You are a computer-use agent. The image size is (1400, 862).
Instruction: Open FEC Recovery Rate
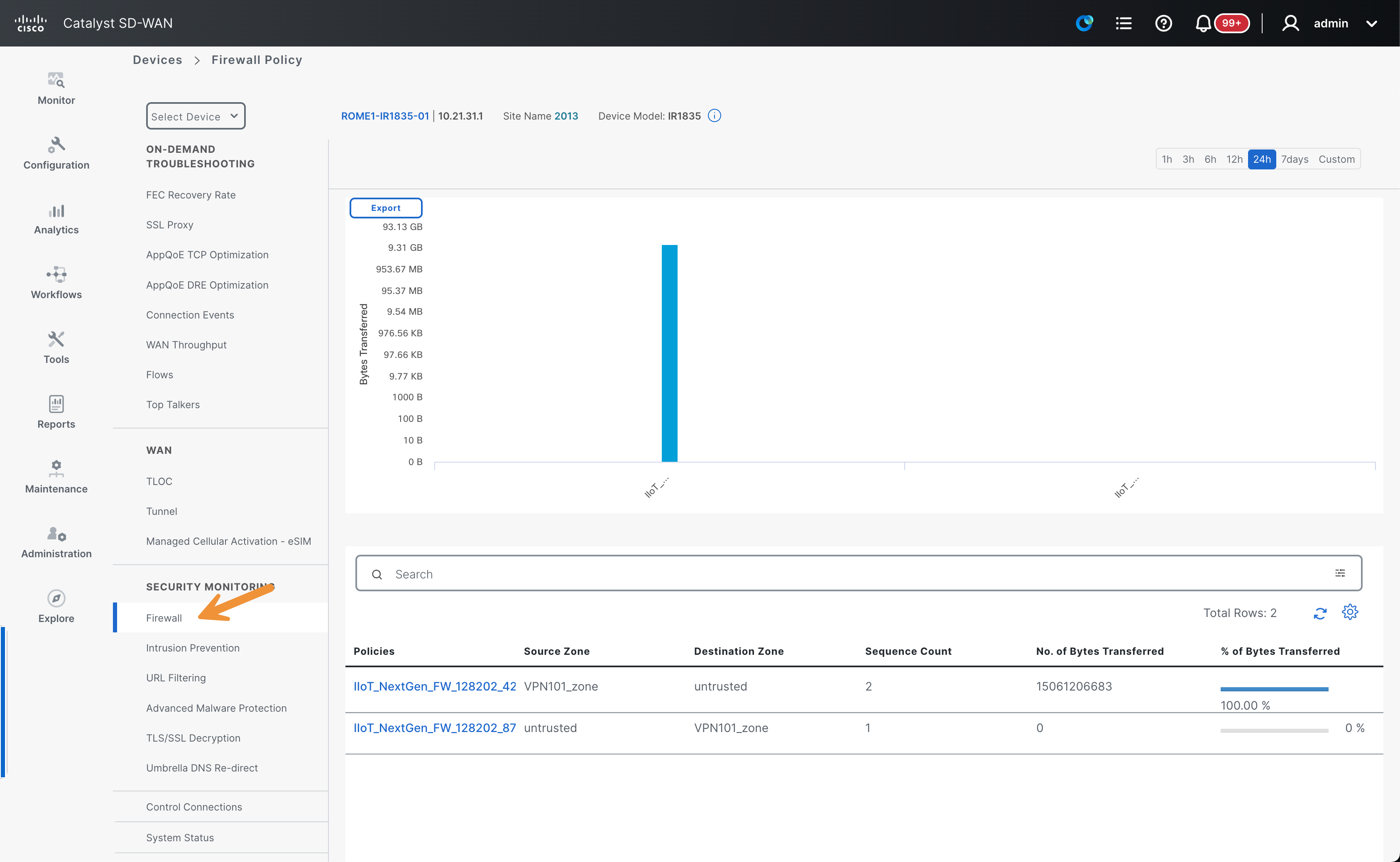(191, 195)
